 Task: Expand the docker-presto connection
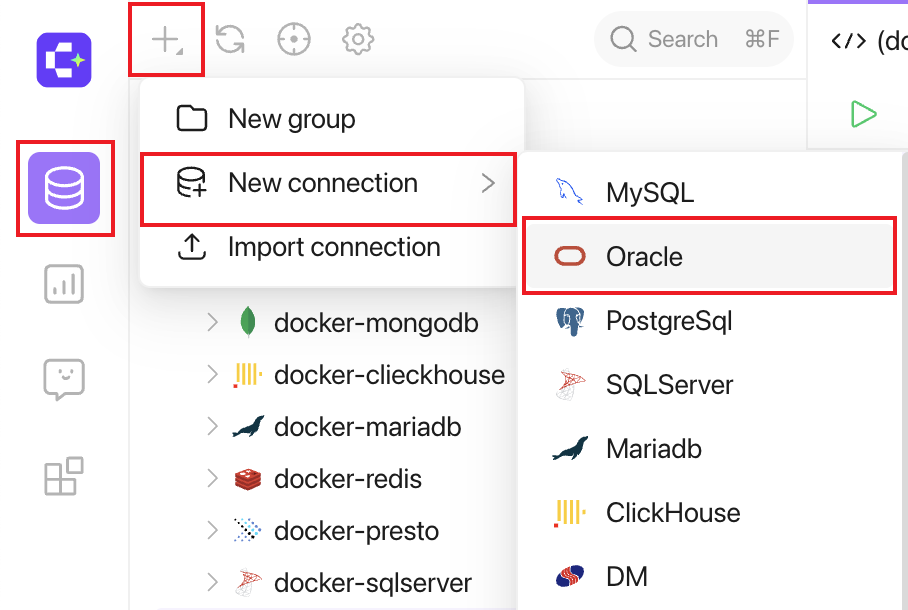pyautogui.click(x=213, y=531)
